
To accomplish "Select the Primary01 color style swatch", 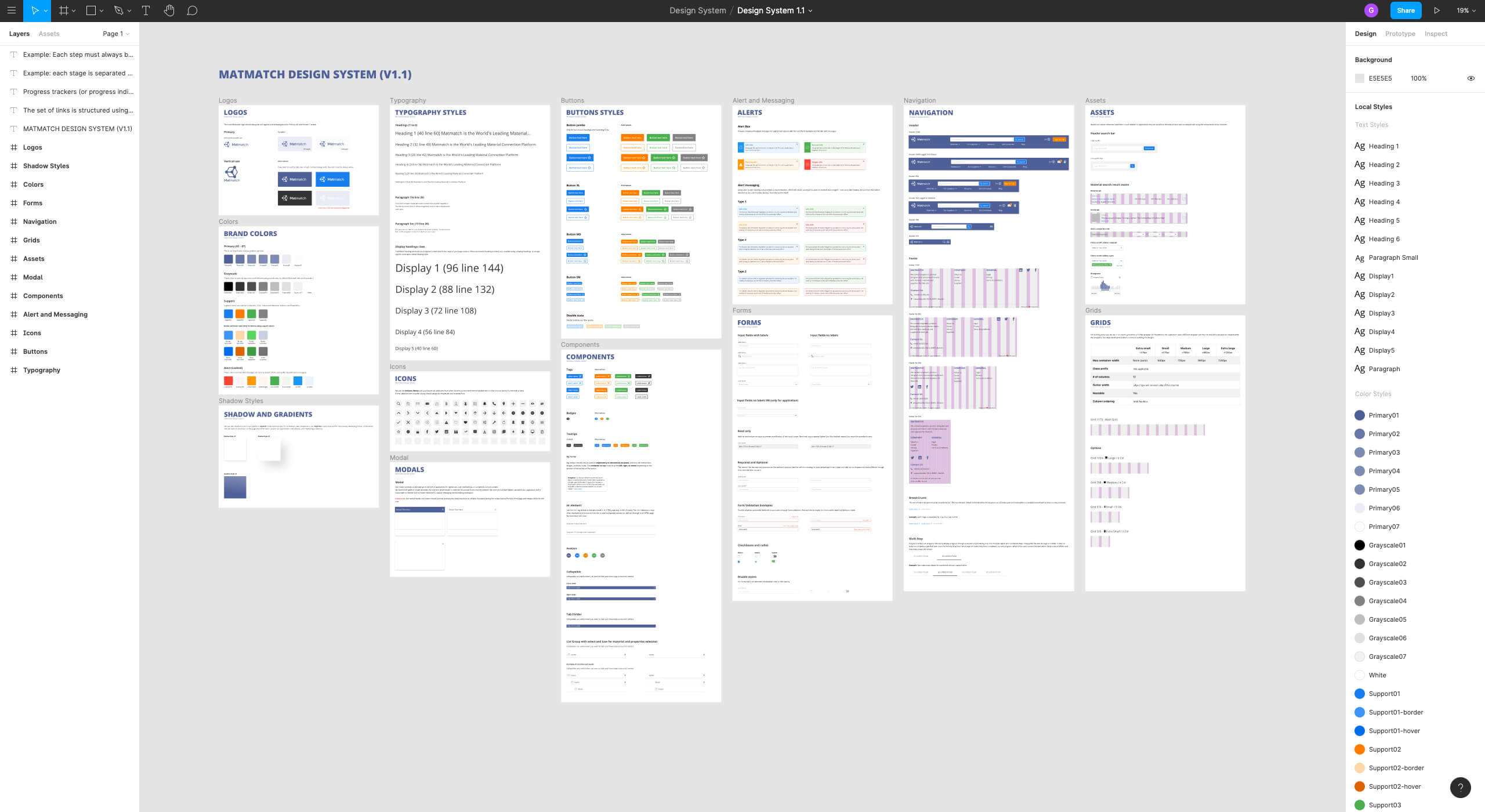I will click(1360, 415).
